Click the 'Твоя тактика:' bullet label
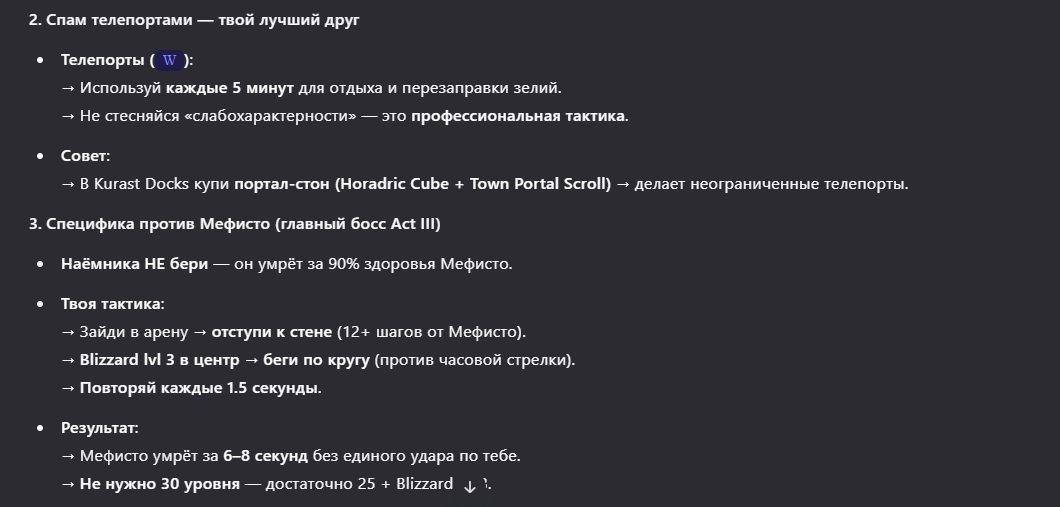Viewport: 1060px width, 507px height. 112,304
